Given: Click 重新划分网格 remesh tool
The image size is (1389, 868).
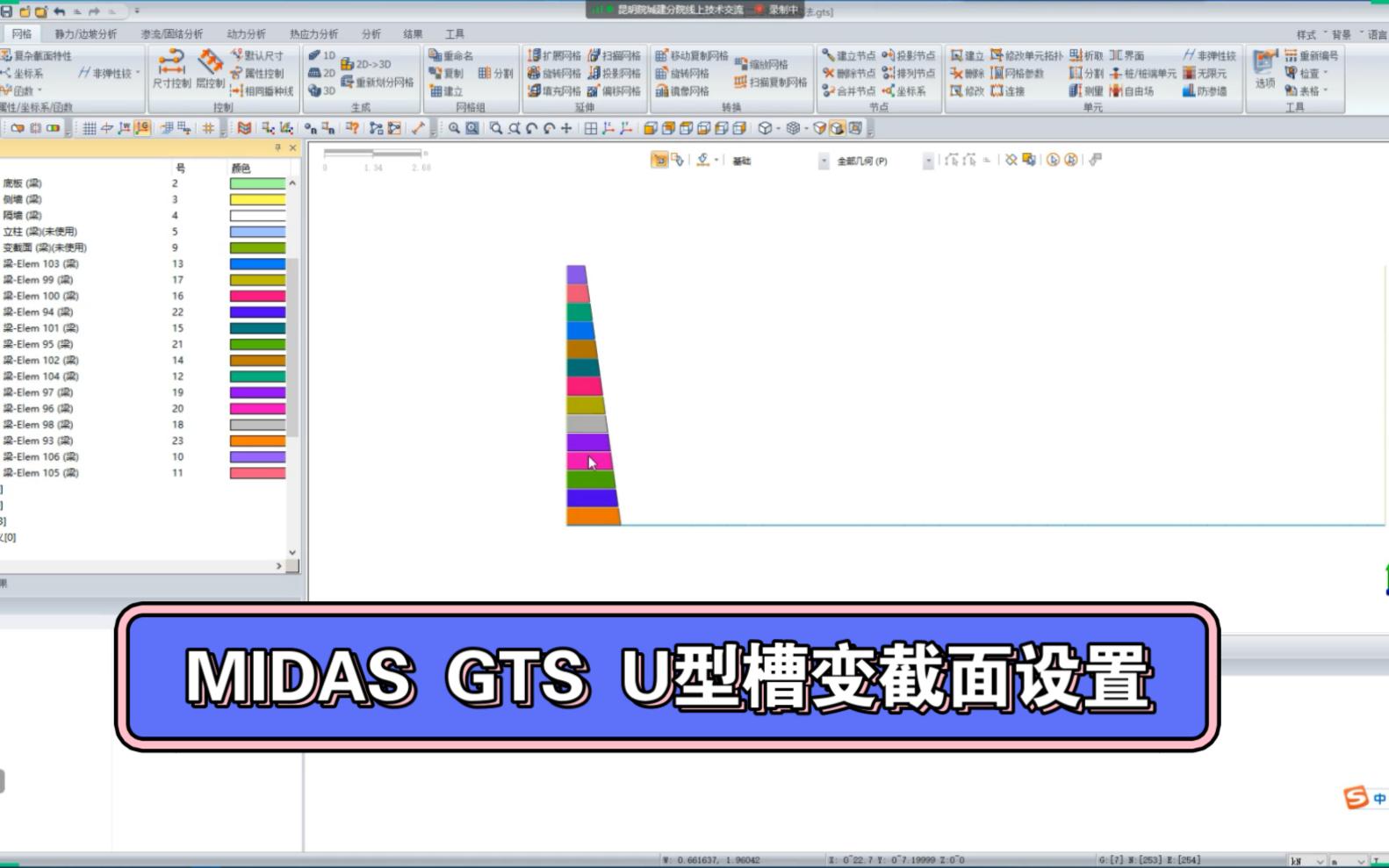Looking at the screenshot, I should tap(378, 82).
